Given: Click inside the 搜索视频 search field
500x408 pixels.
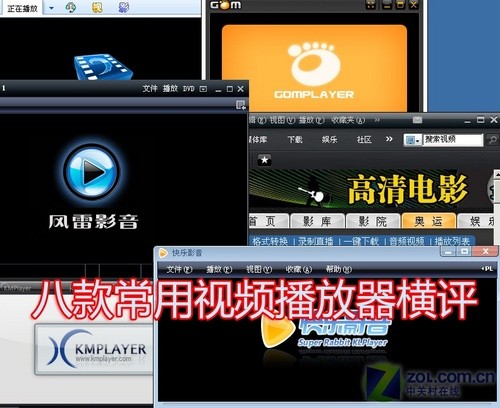Looking at the screenshot, I should (x=453, y=140).
